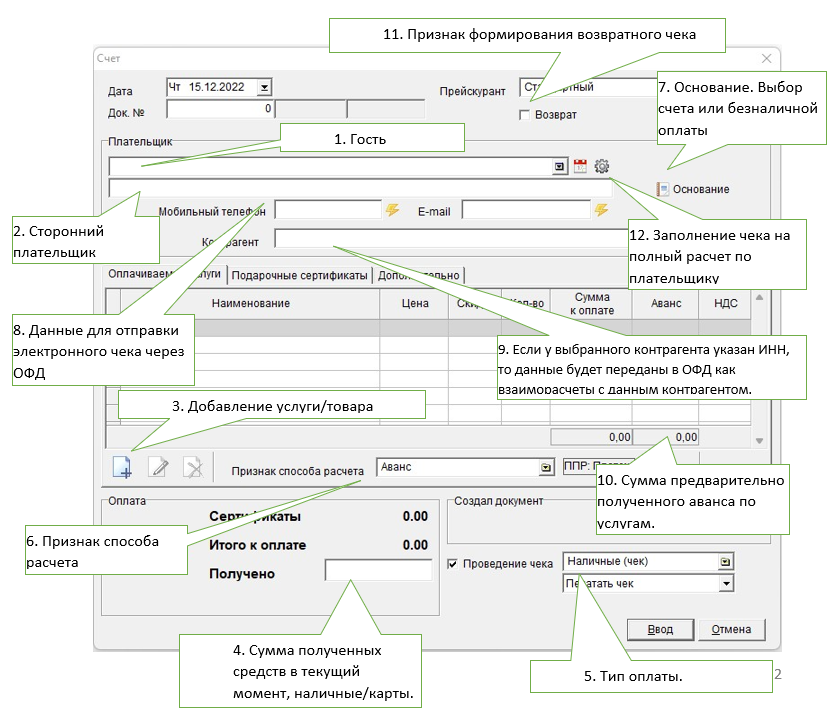Click the lightning icon beside the E-mail field
Image resolution: width=829 pixels, height=715 pixels.
coord(601,210)
